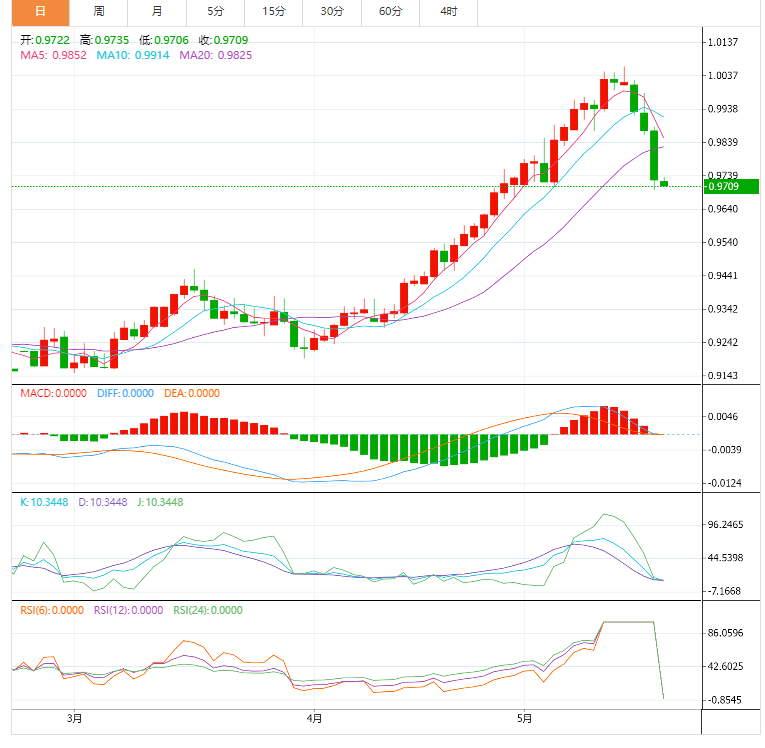Click the D:10.3448 KDJ label
Image resolution: width=765 pixels, height=748 pixels.
(102, 503)
